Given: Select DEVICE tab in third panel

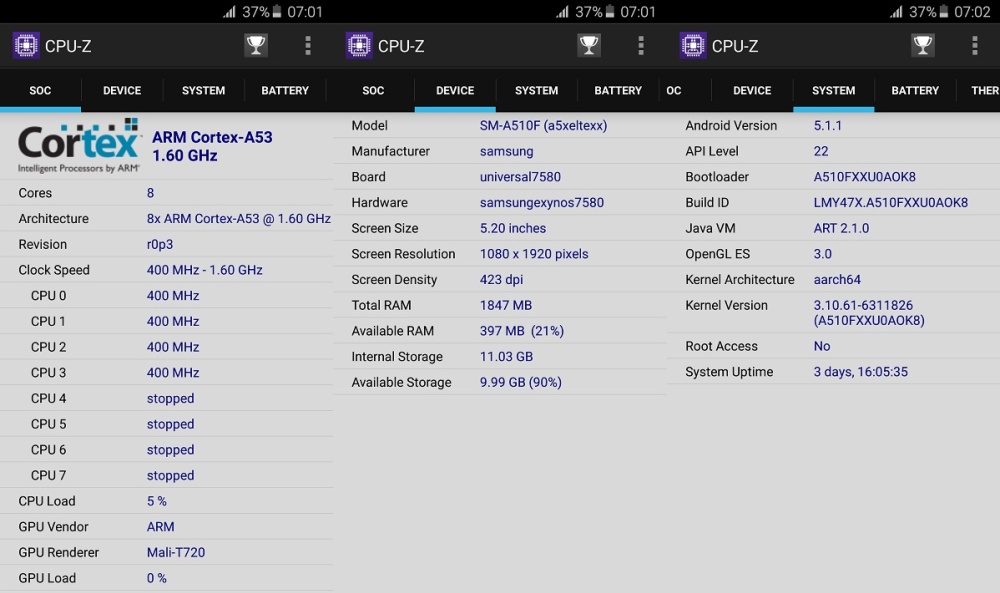Looking at the screenshot, I should 752,91.
